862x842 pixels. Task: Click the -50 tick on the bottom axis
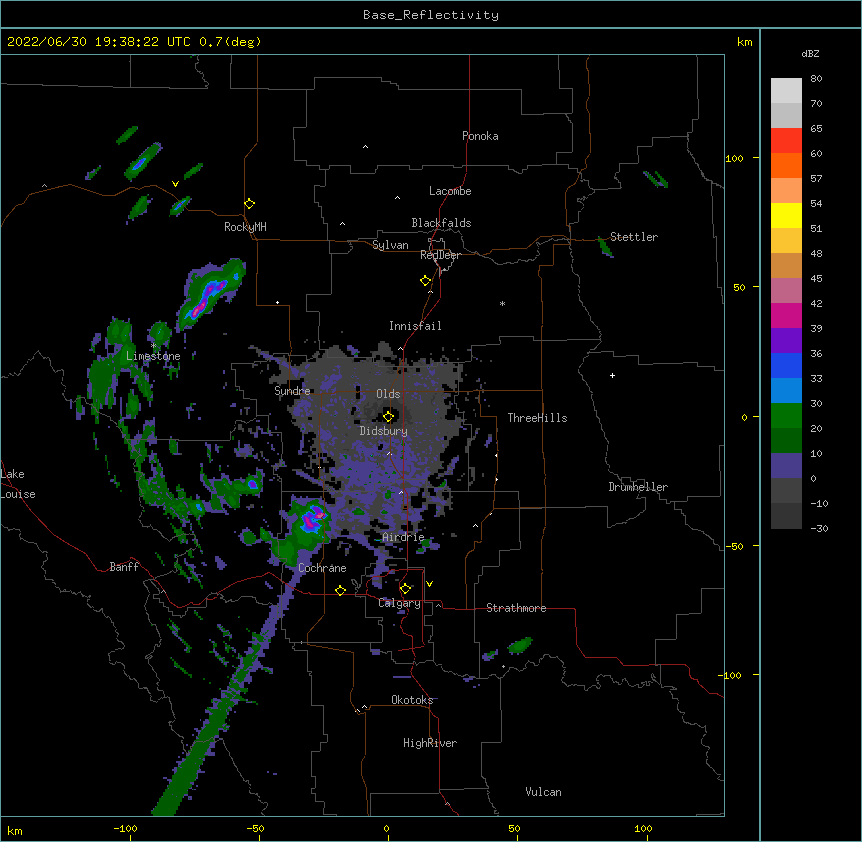(x=255, y=828)
